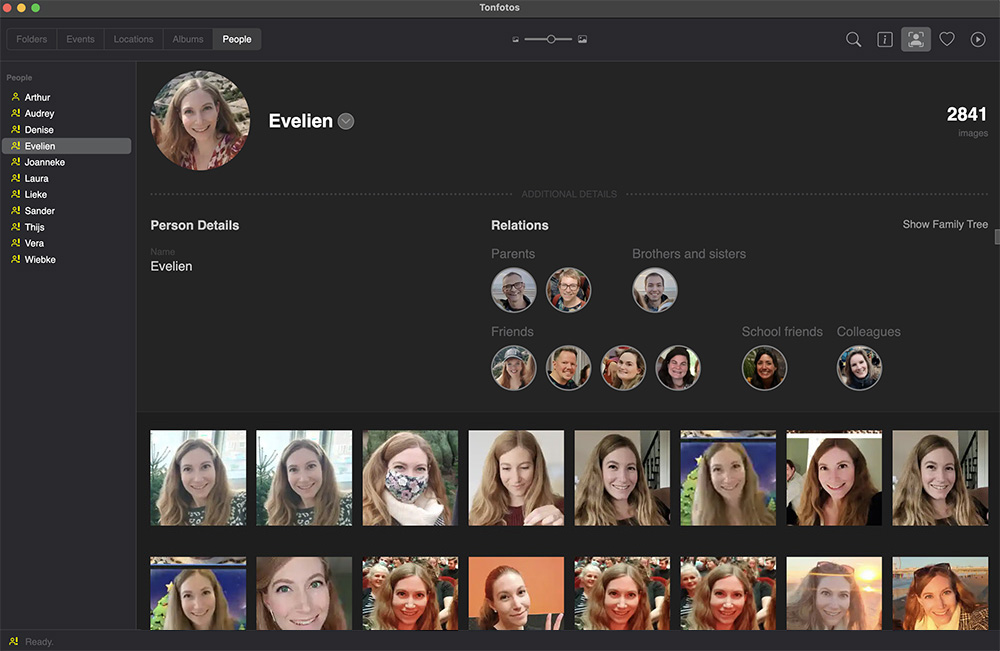This screenshot has height=651, width=1000.
Task: Click the thumbnail size slider handle
Action: pos(551,39)
